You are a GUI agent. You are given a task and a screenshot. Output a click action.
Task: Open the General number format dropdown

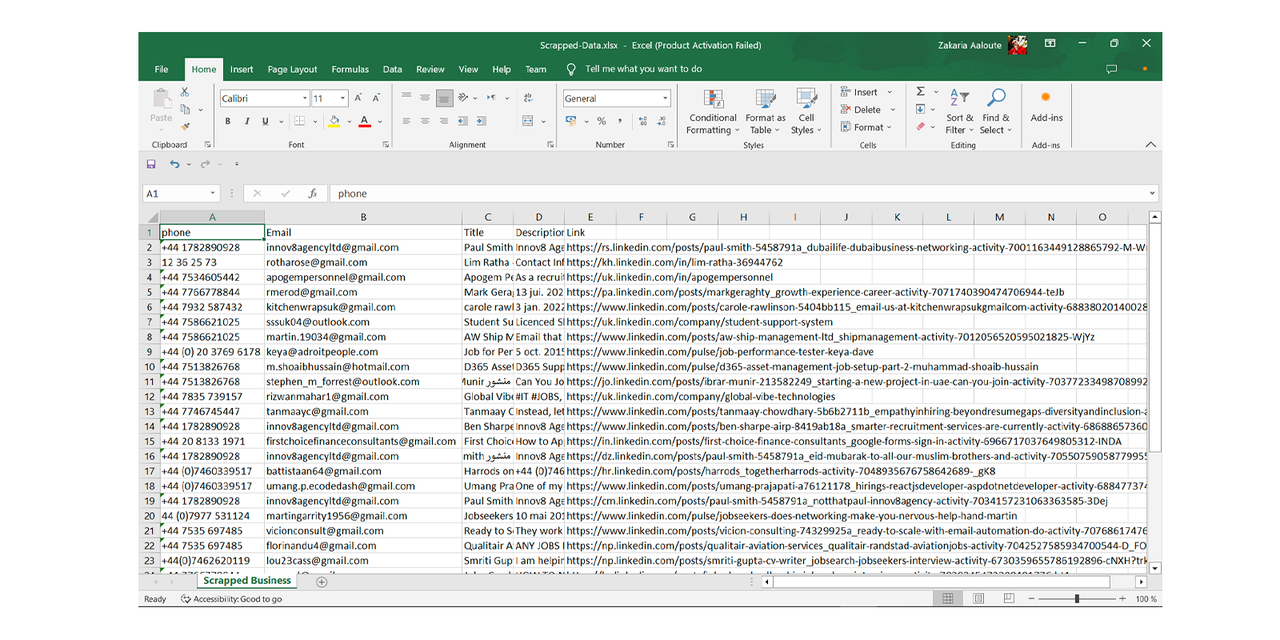tap(665, 98)
